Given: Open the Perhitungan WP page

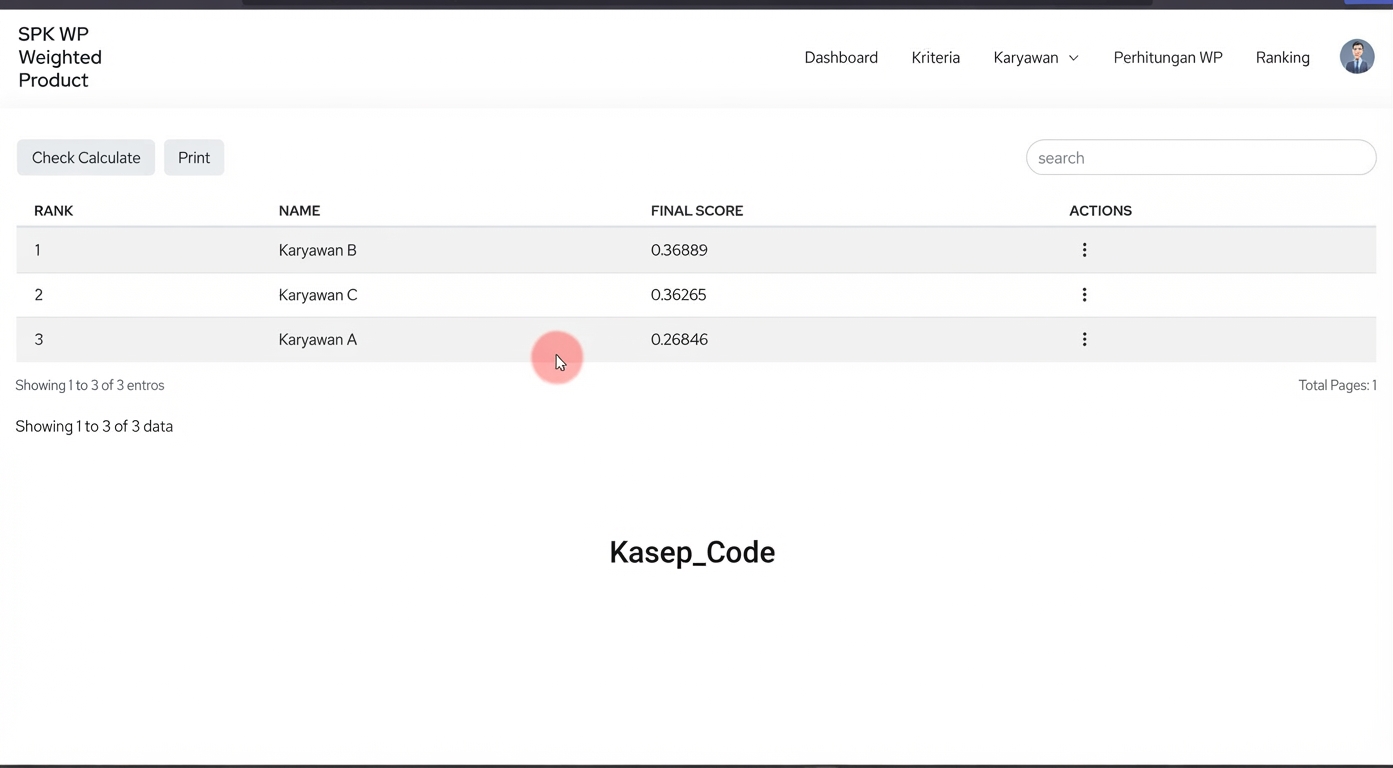Looking at the screenshot, I should 1168,58.
